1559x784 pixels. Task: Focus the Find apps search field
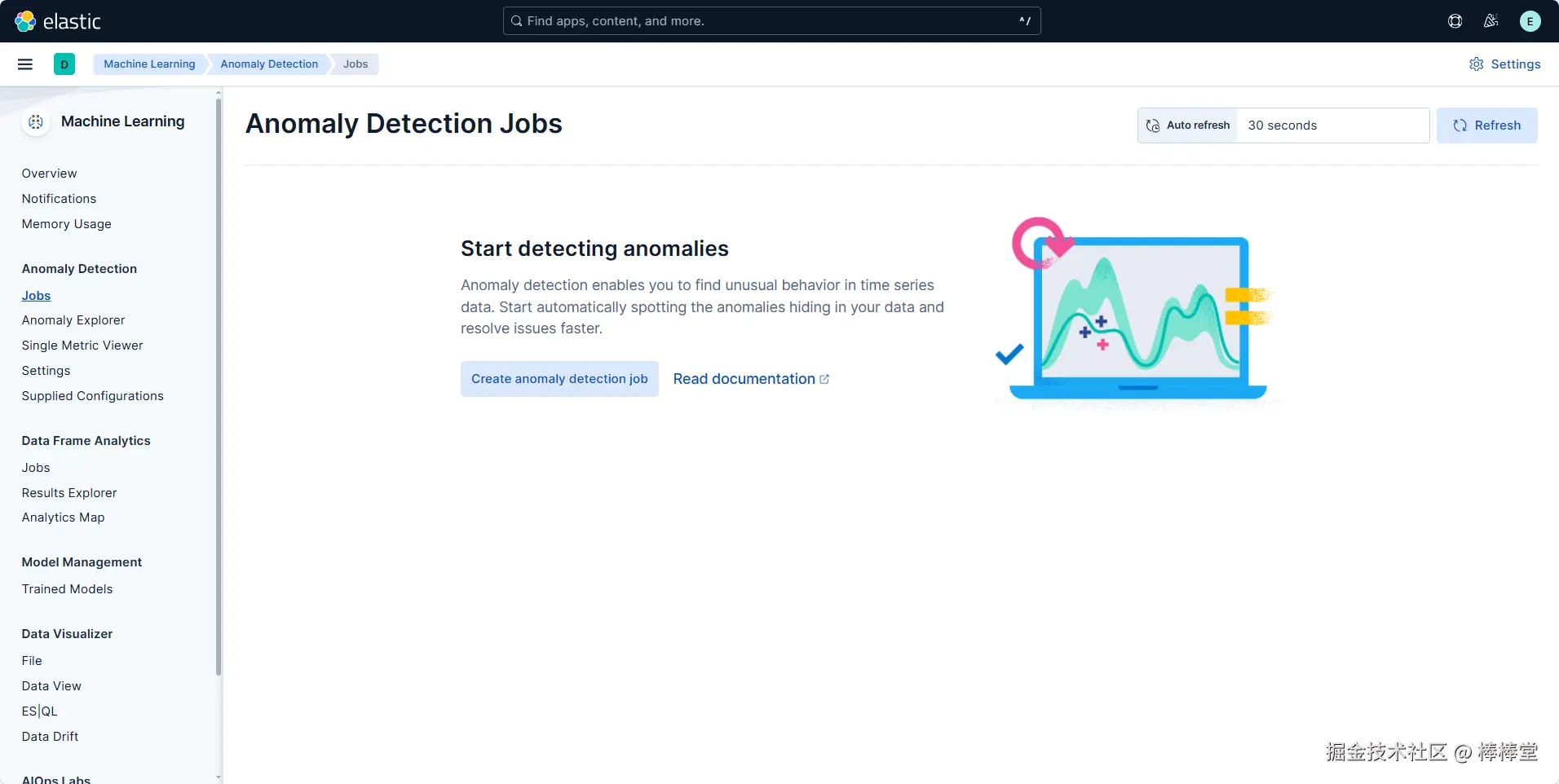[771, 21]
